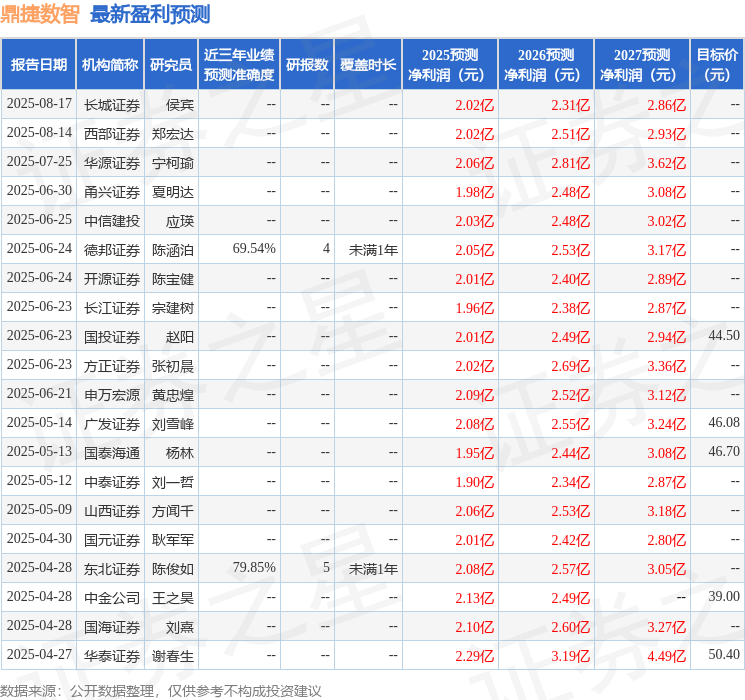Click target price 50.40

point(724,654)
